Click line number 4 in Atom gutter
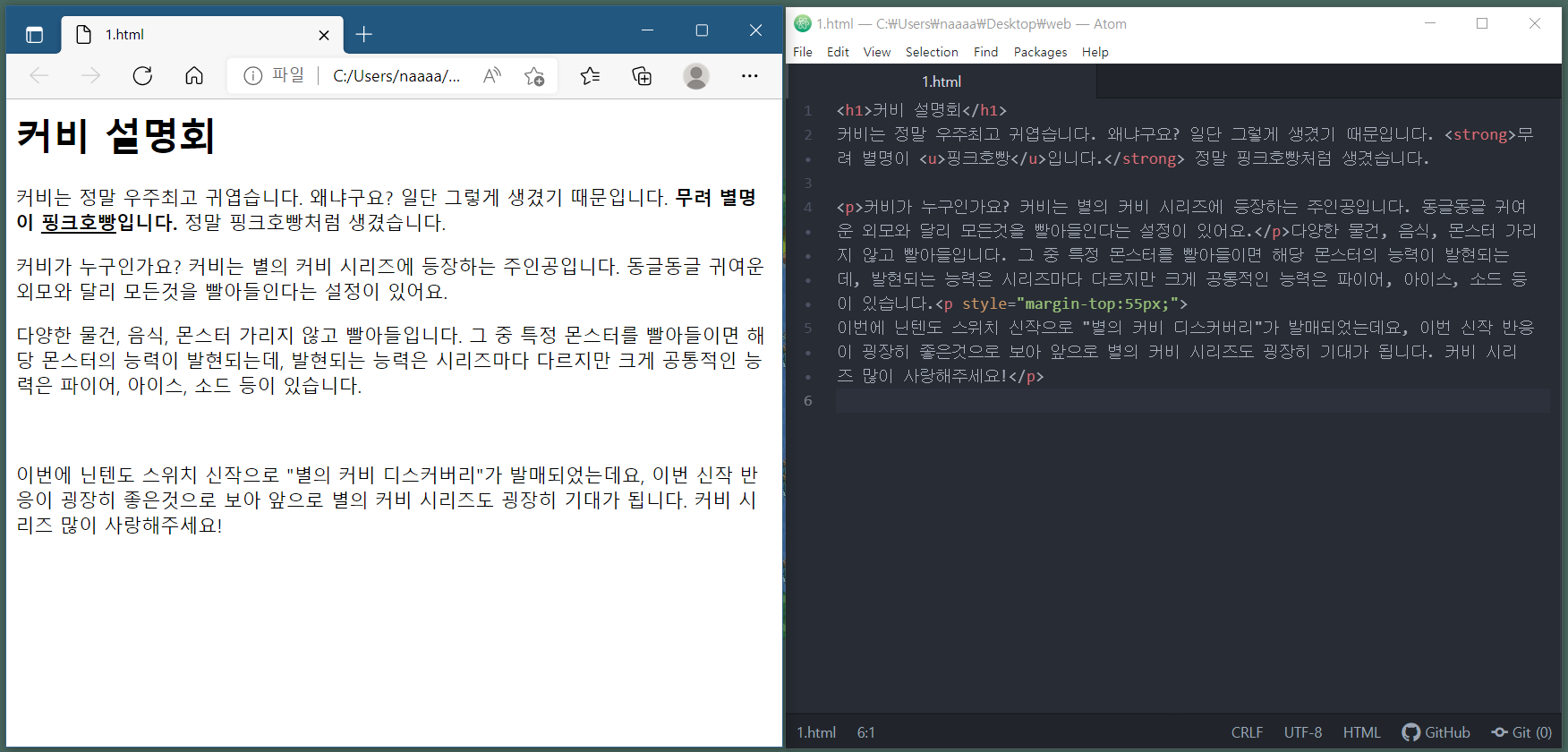The image size is (1568, 752). click(x=808, y=208)
